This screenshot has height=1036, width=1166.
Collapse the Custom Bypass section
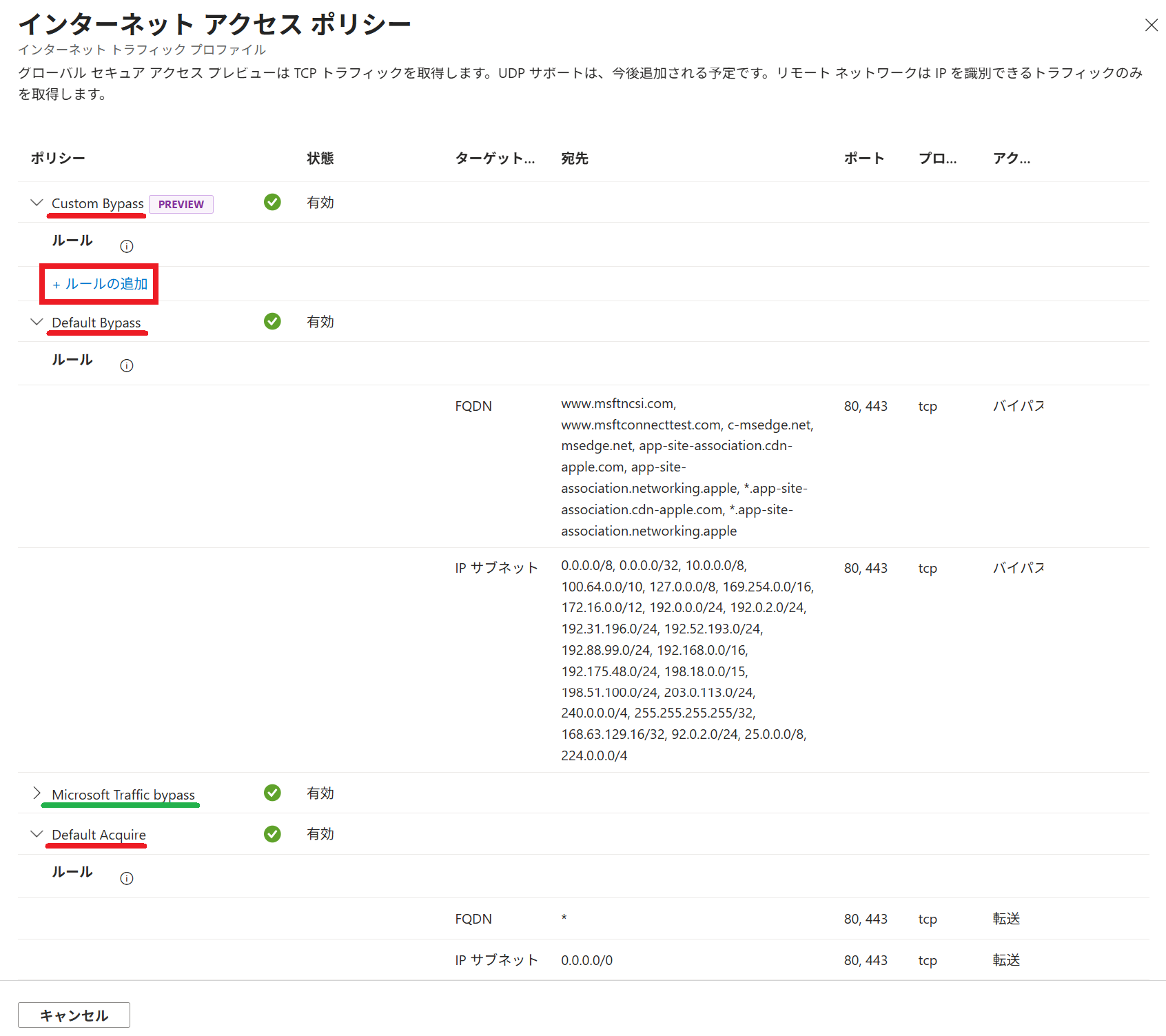tap(37, 203)
